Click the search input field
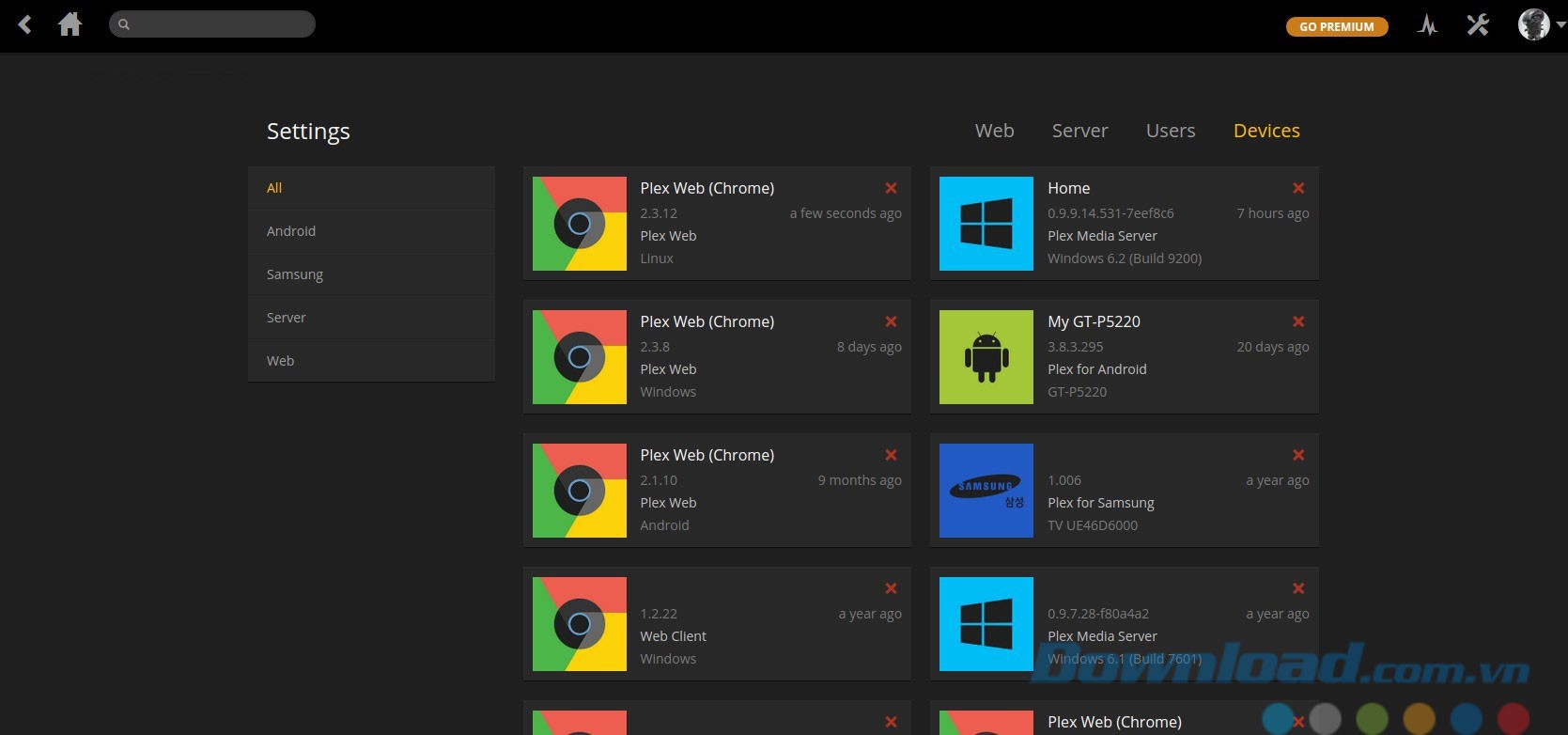 pos(212,24)
